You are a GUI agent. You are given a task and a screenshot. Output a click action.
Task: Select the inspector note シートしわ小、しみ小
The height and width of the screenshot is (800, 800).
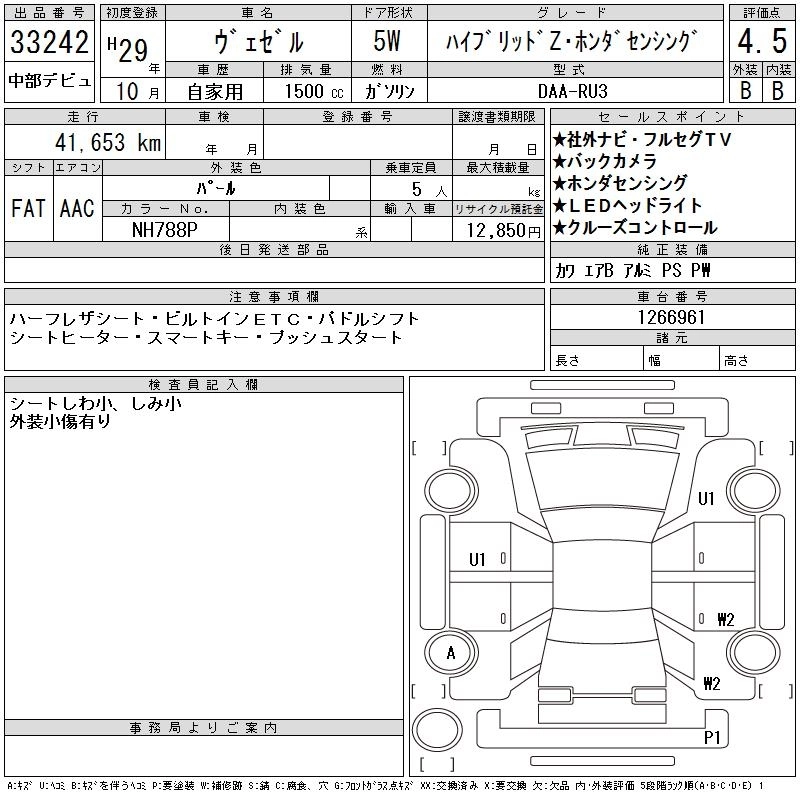(x=95, y=404)
